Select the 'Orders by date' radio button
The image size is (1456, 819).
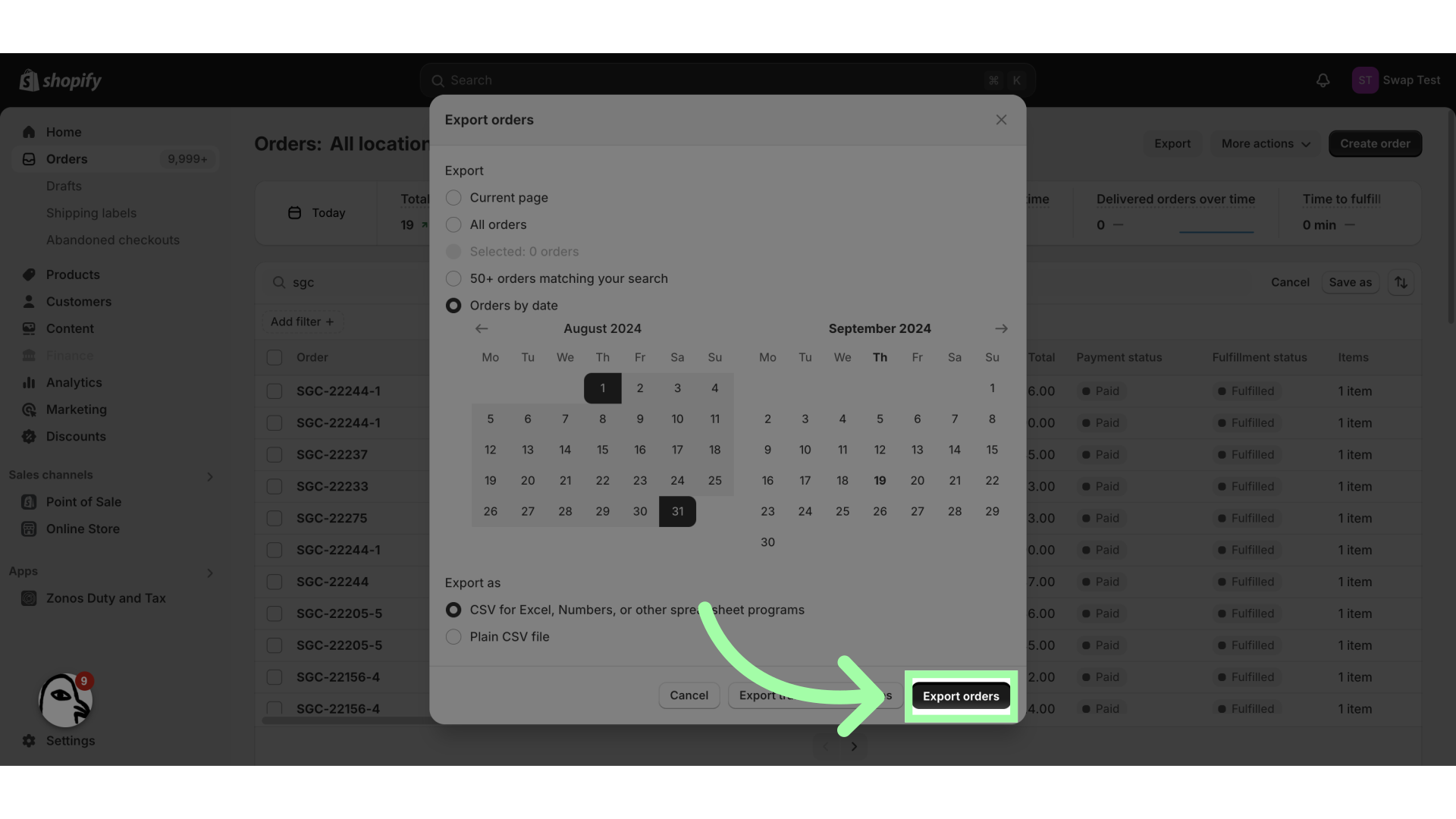(x=453, y=305)
